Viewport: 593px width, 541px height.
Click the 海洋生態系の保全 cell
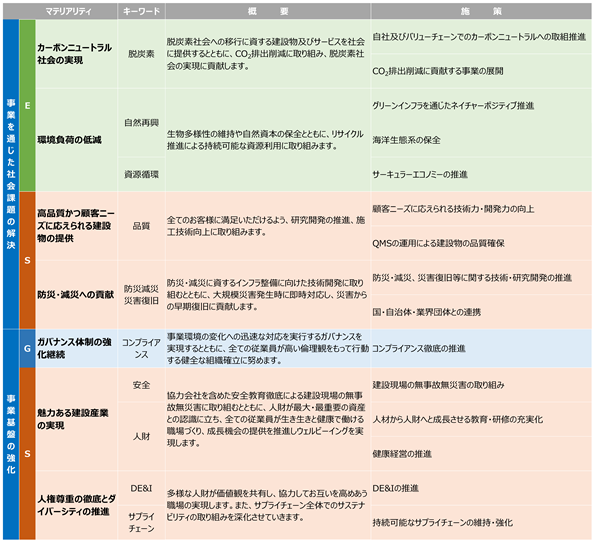pos(481,140)
